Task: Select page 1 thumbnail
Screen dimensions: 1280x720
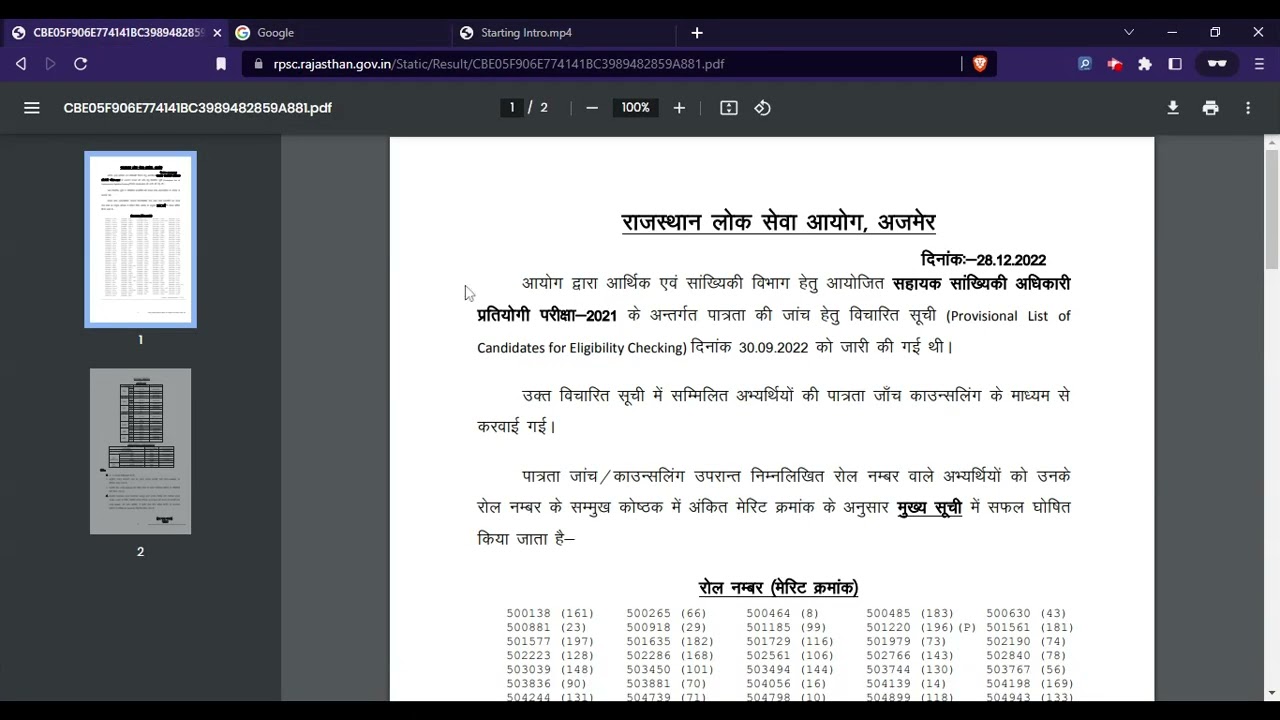Action: 140,240
